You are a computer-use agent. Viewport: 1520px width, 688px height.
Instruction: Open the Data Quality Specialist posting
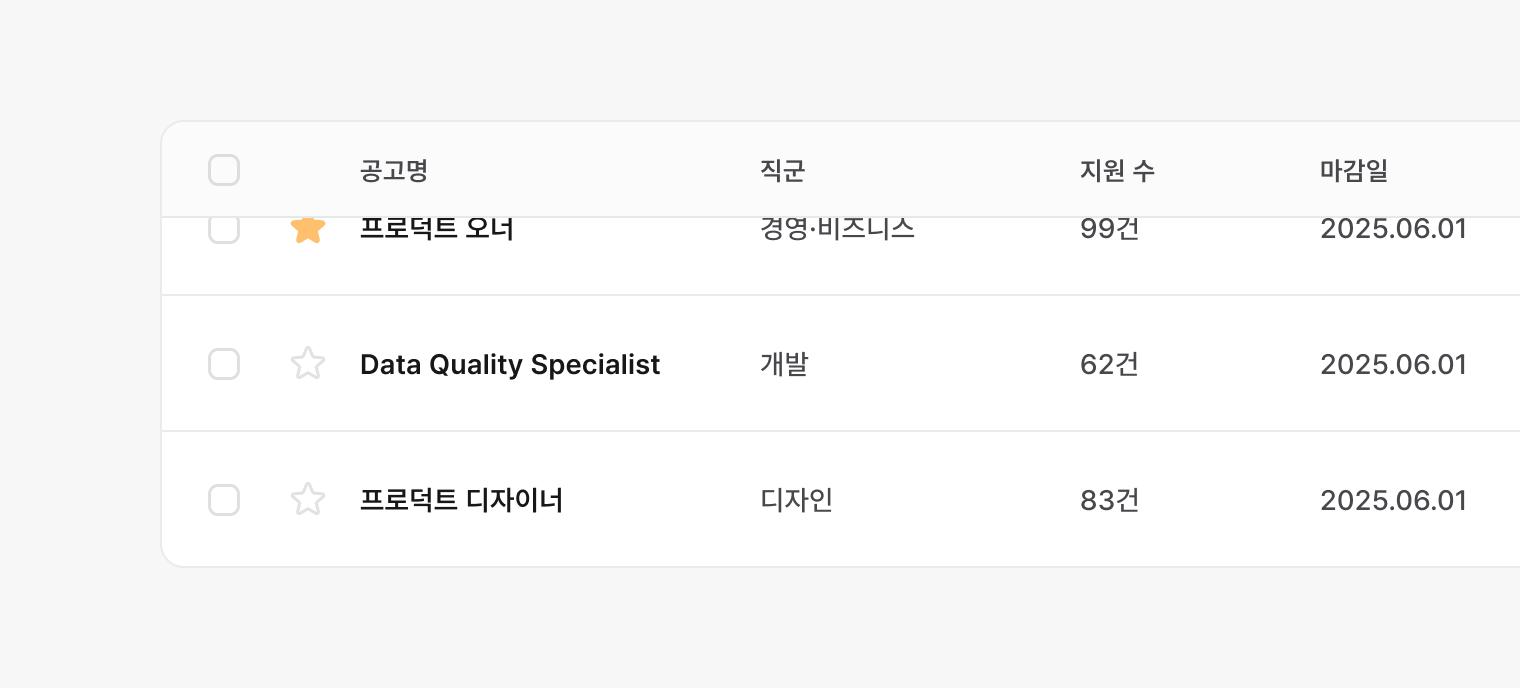click(509, 365)
